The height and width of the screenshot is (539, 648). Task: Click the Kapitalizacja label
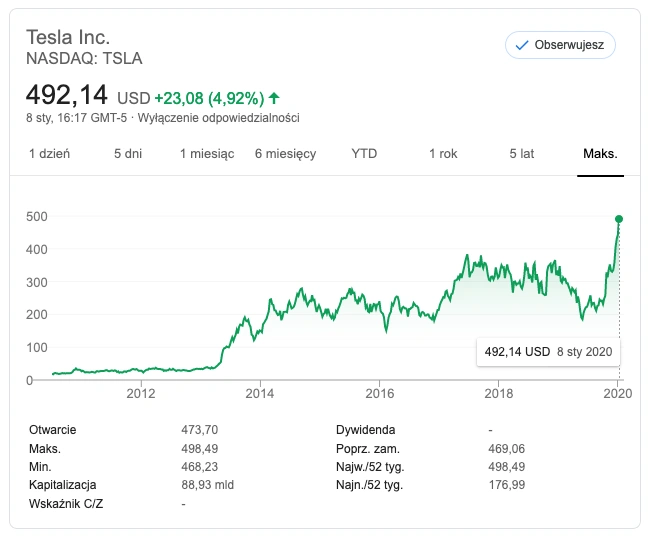click(62, 485)
